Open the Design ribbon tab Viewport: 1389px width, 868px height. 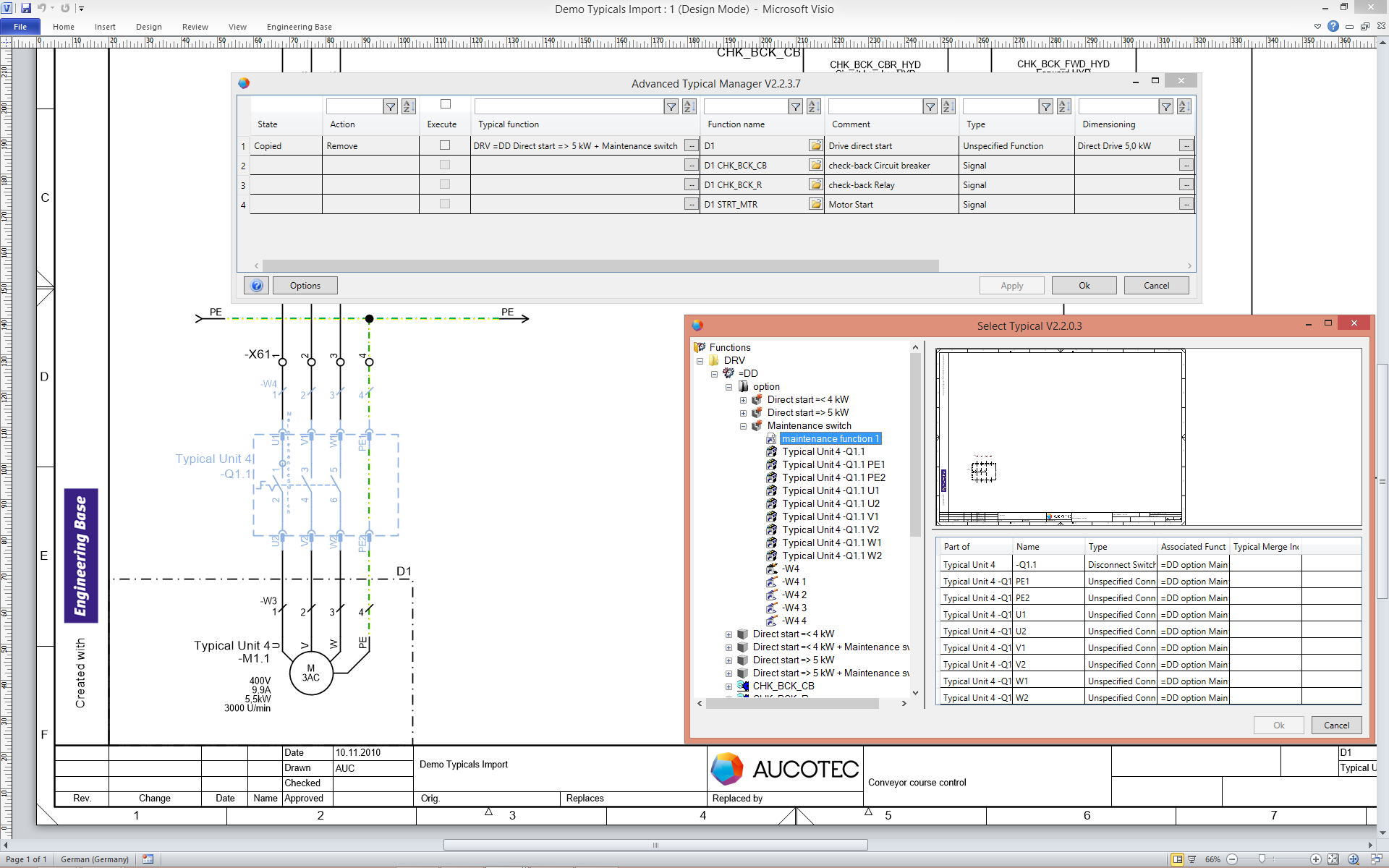tap(148, 27)
